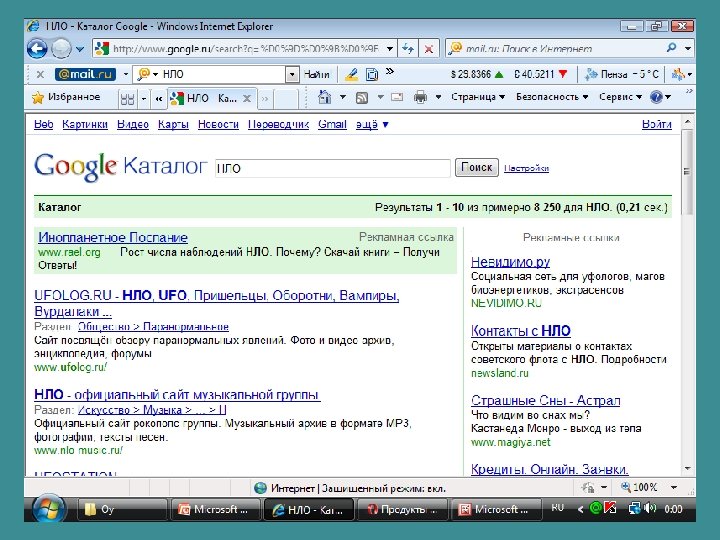Open Google Карты link
The height and width of the screenshot is (540, 720).
(173, 124)
